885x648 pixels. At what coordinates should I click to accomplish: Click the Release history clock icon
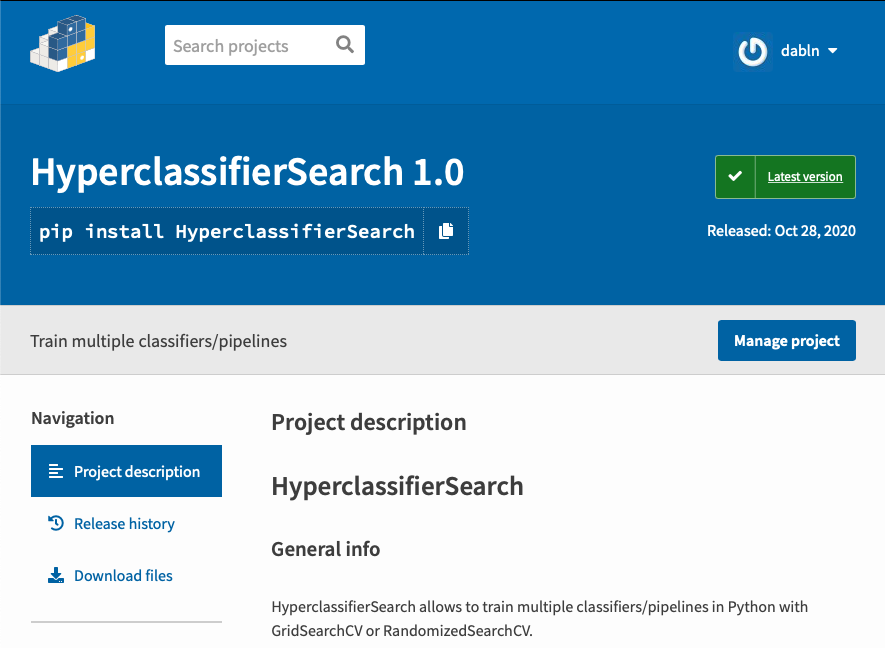pos(56,523)
